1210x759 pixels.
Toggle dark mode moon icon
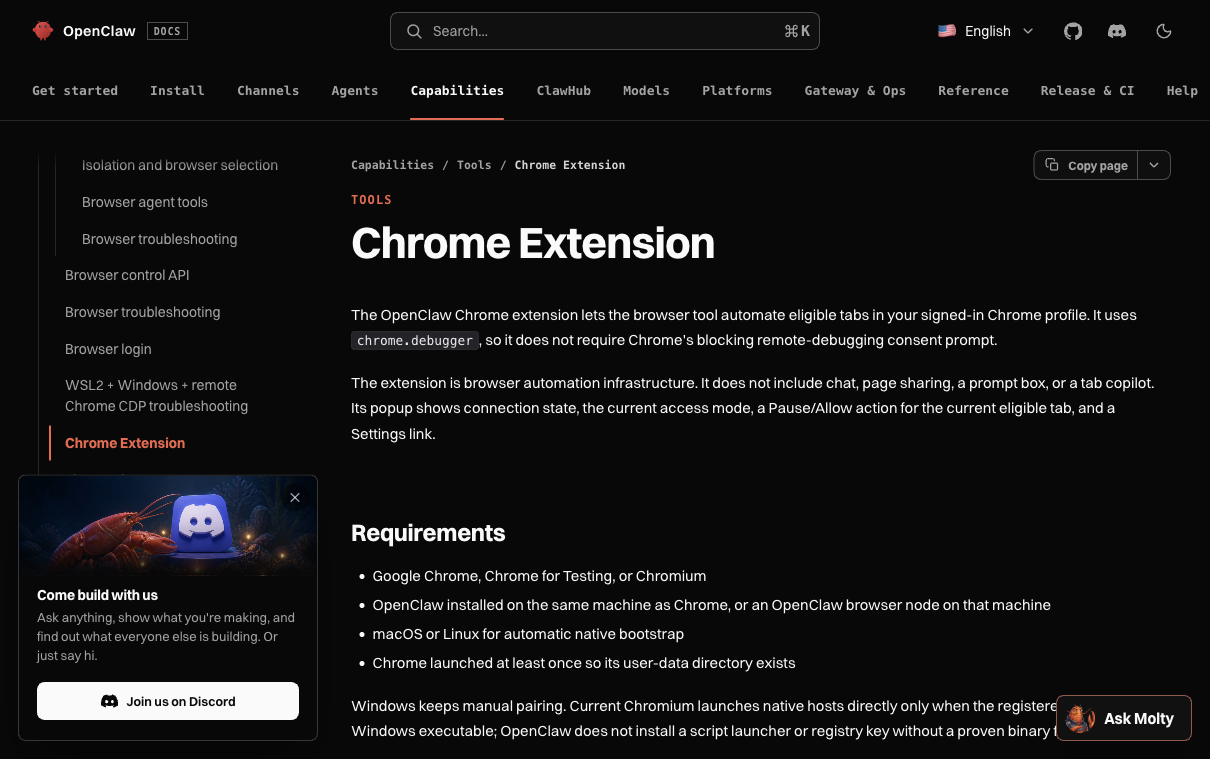[x=1163, y=31]
